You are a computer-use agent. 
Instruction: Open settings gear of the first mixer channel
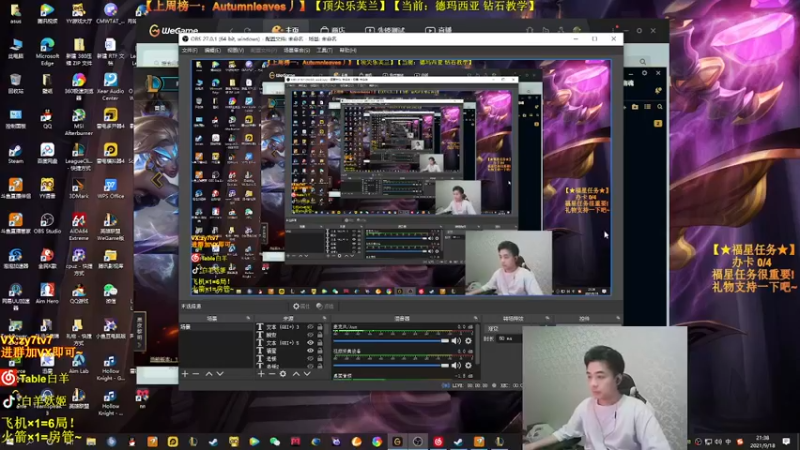tap(468, 341)
